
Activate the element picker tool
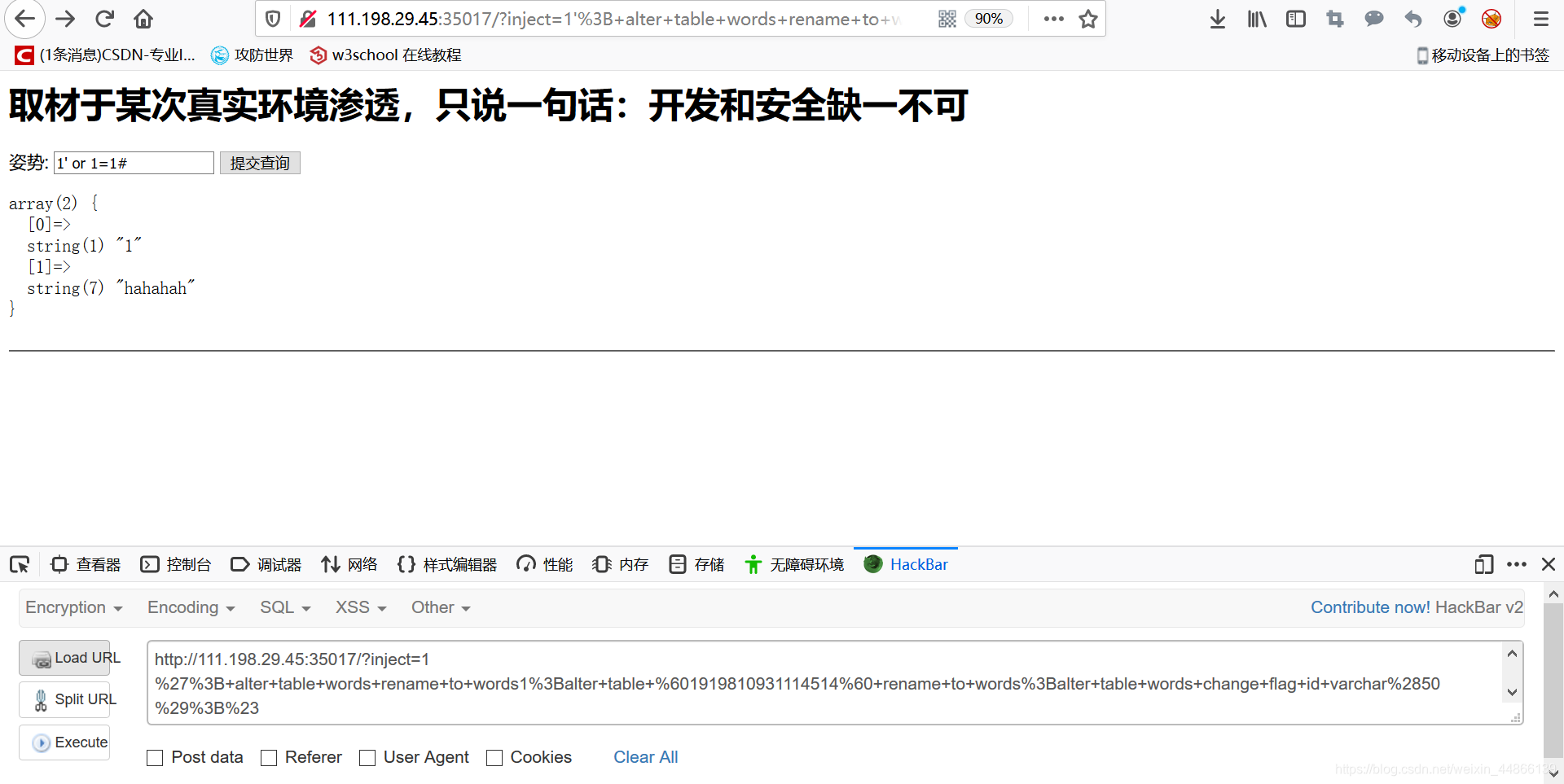tap(20, 564)
